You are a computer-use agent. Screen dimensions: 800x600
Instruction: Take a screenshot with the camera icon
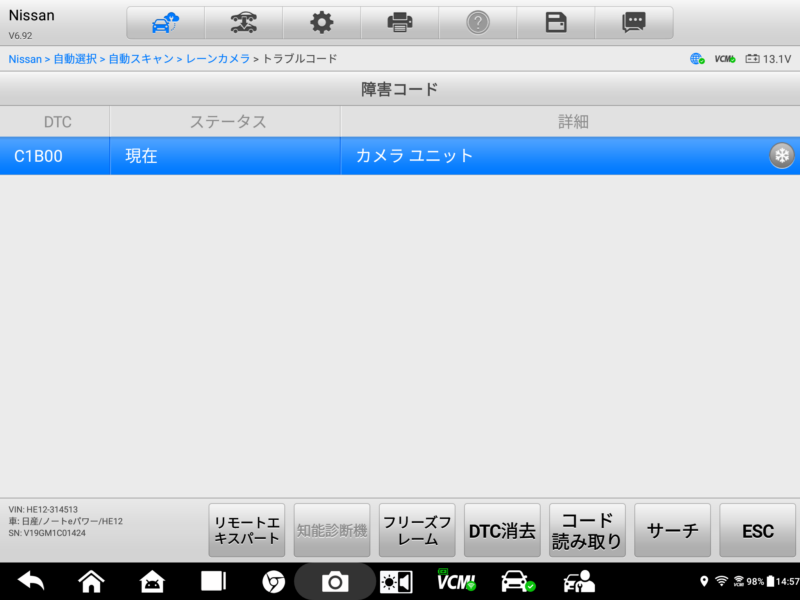(334, 581)
